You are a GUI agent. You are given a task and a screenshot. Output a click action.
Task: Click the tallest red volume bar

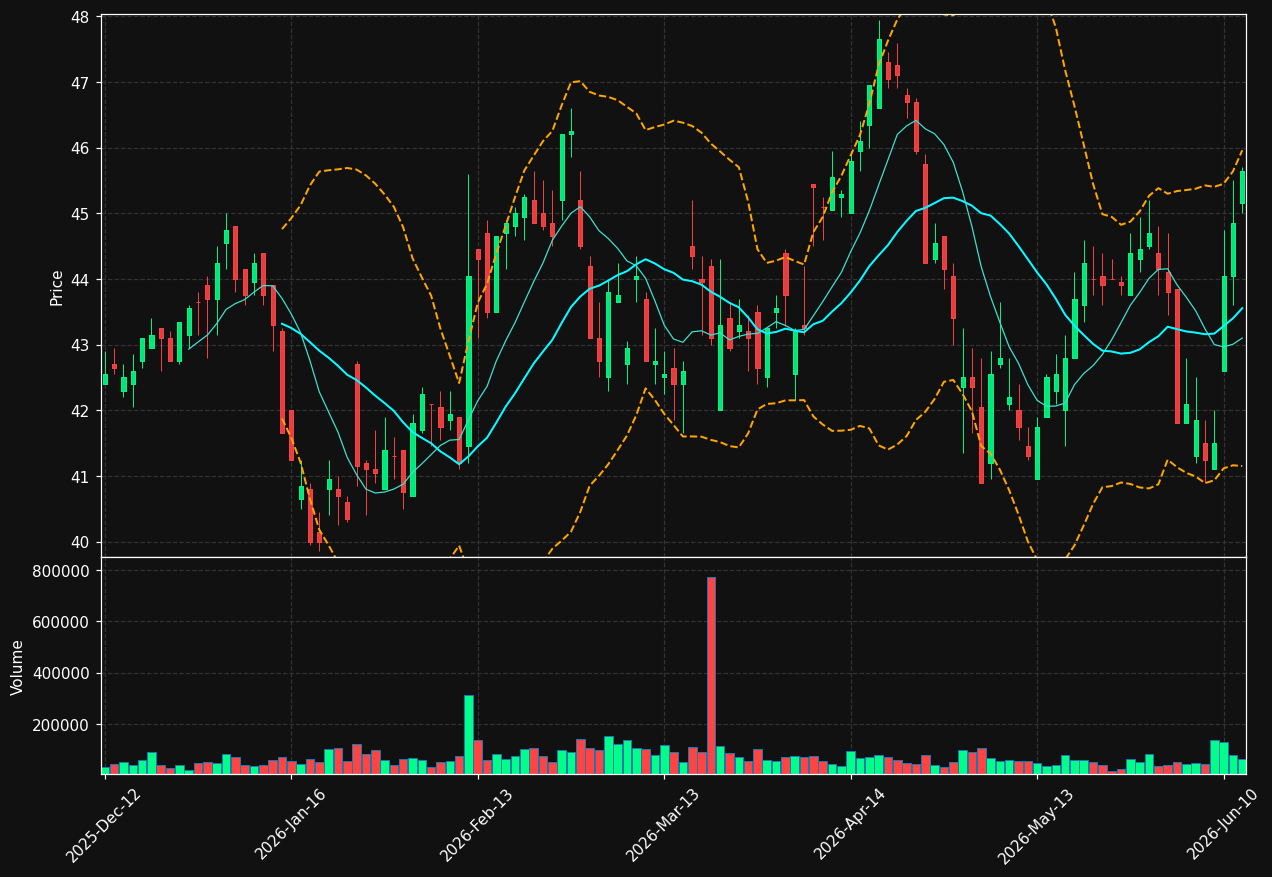coord(711,675)
